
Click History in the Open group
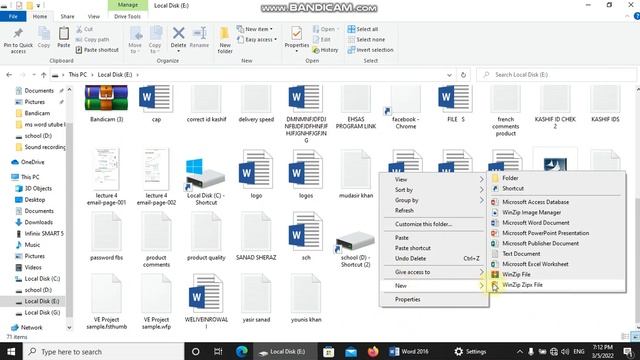tap(325, 50)
